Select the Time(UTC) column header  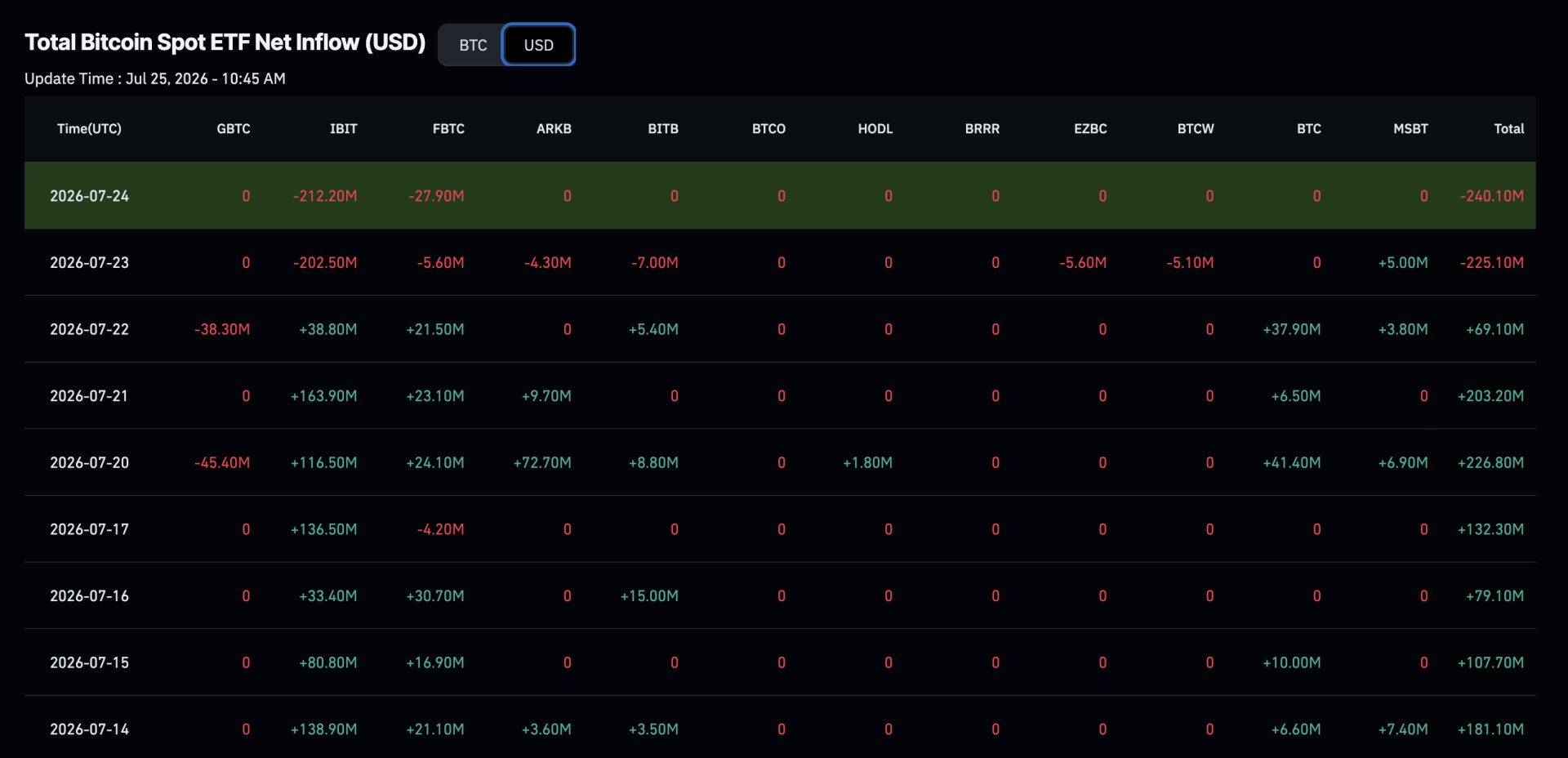89,129
